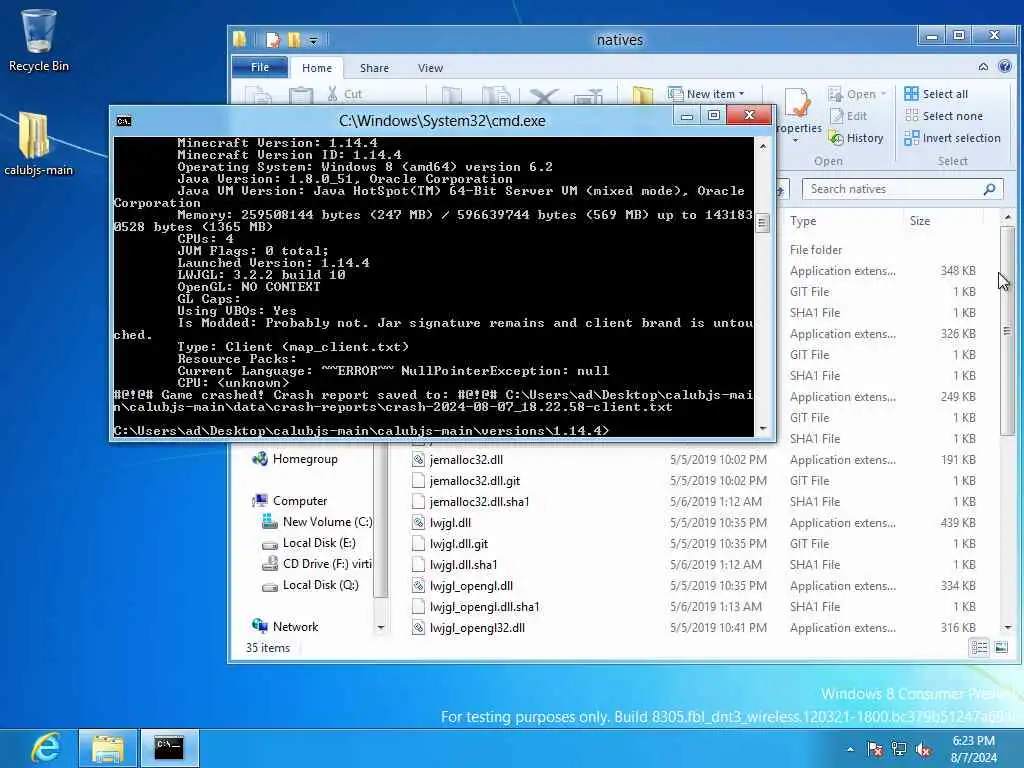
Task: Select Network in the navigation pane
Action: [x=295, y=626]
